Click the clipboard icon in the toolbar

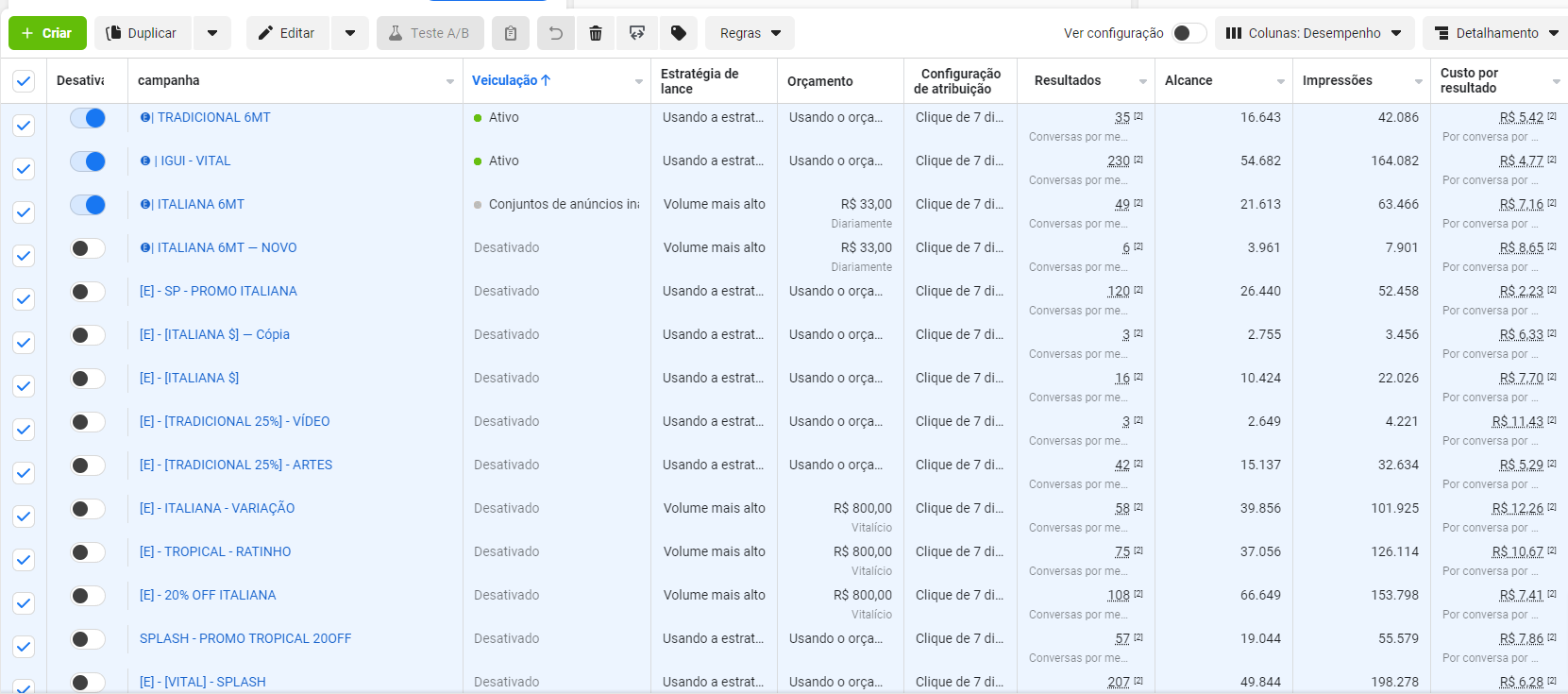coord(511,33)
